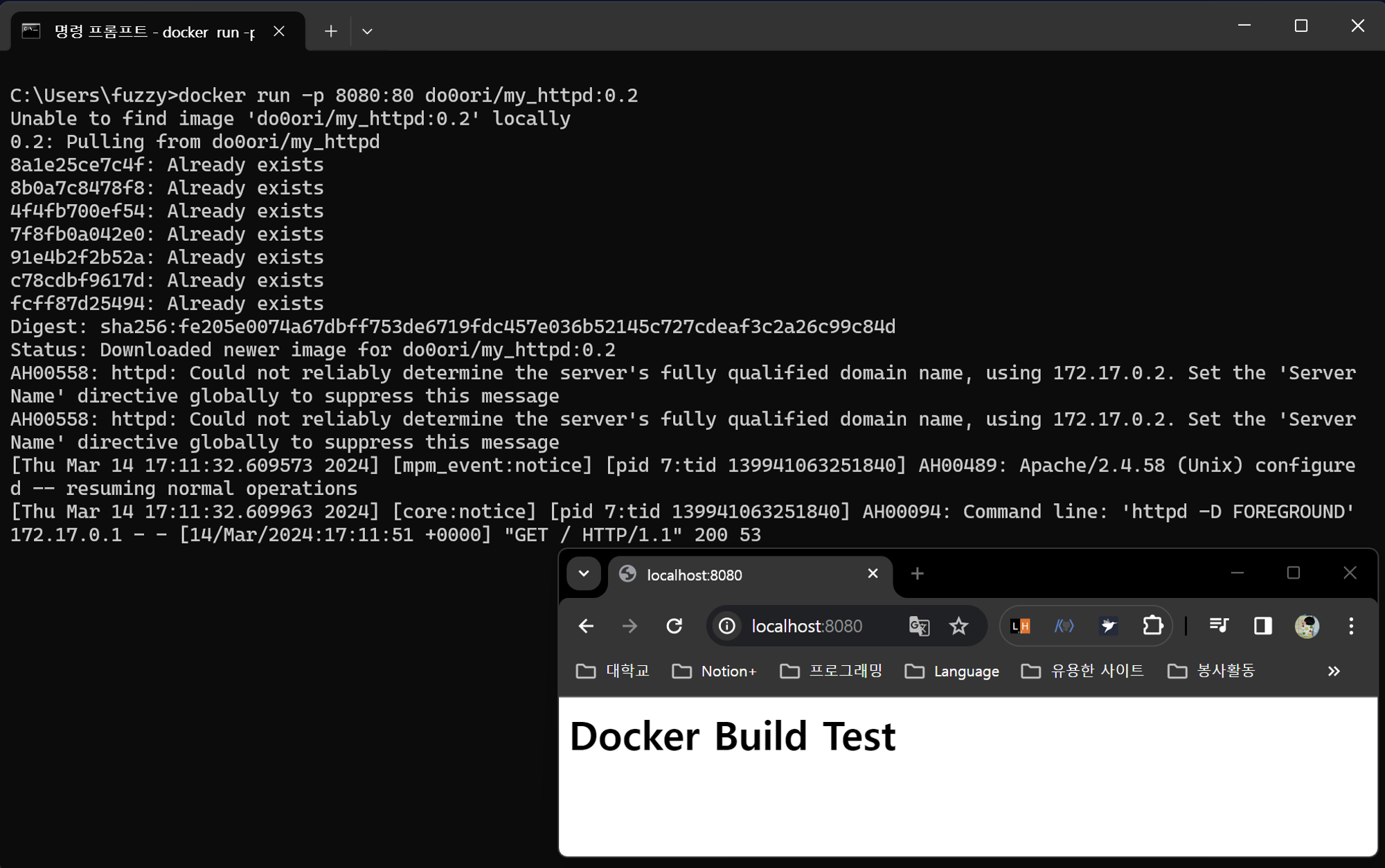Click the GET / HTTP/1.1 200 log line
The image size is (1385, 868).
coord(386,534)
